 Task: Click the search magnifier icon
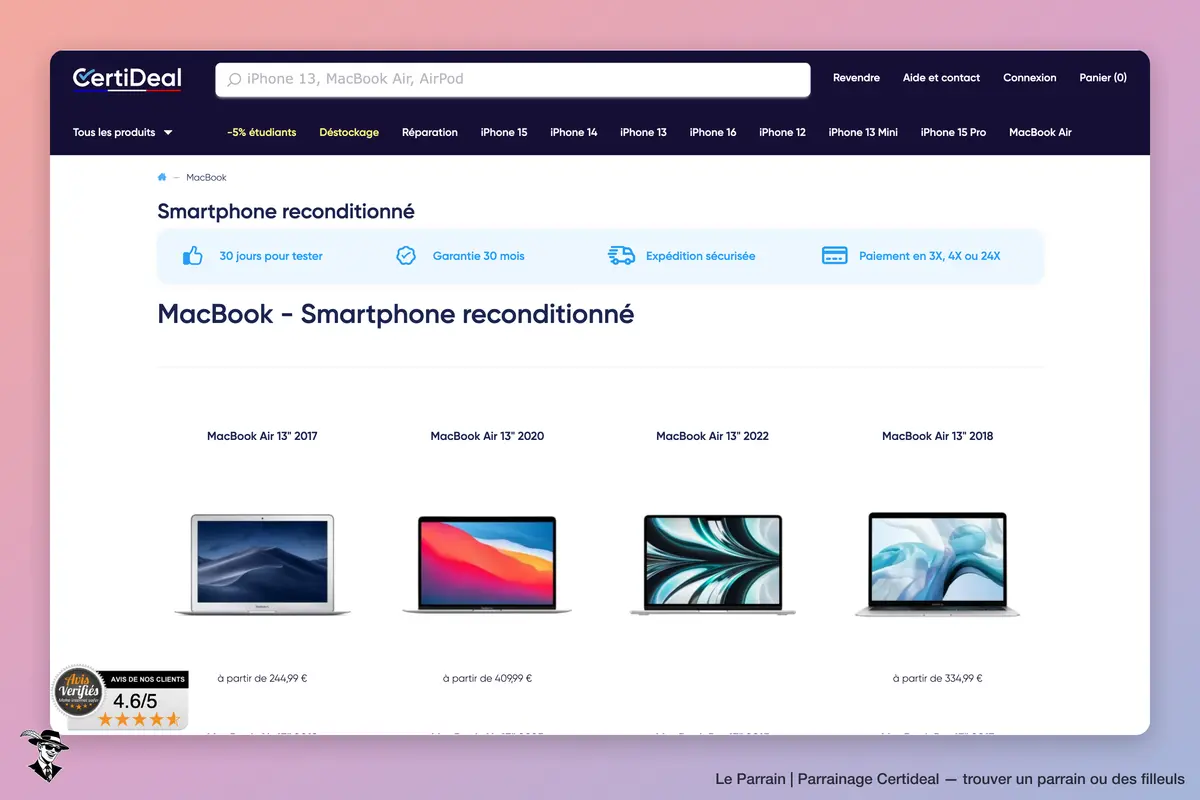(234, 79)
